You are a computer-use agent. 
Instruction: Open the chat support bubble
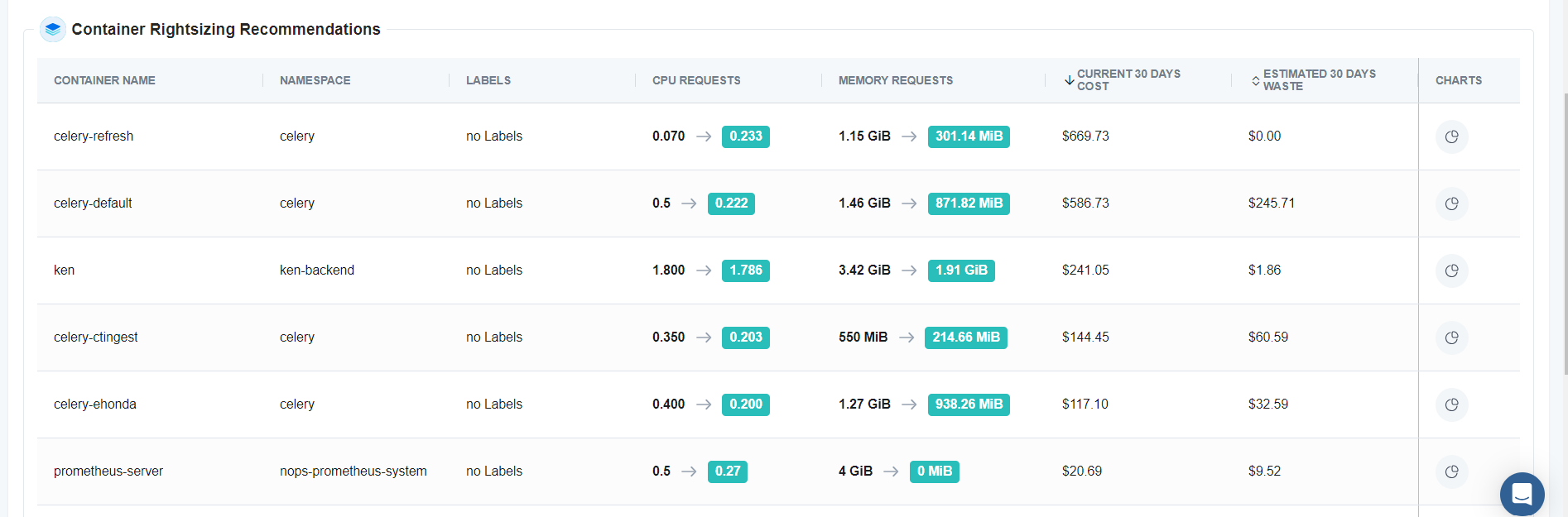1522,494
